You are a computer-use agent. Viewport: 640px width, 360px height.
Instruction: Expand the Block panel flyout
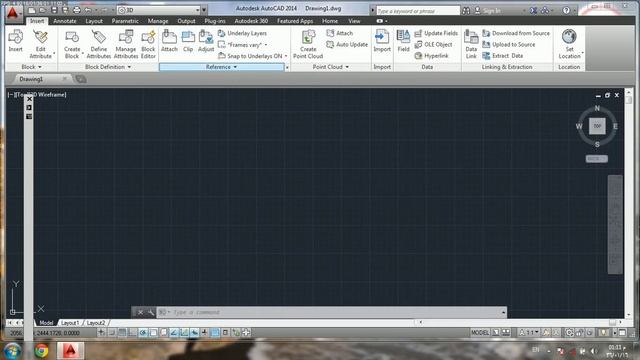(31, 67)
